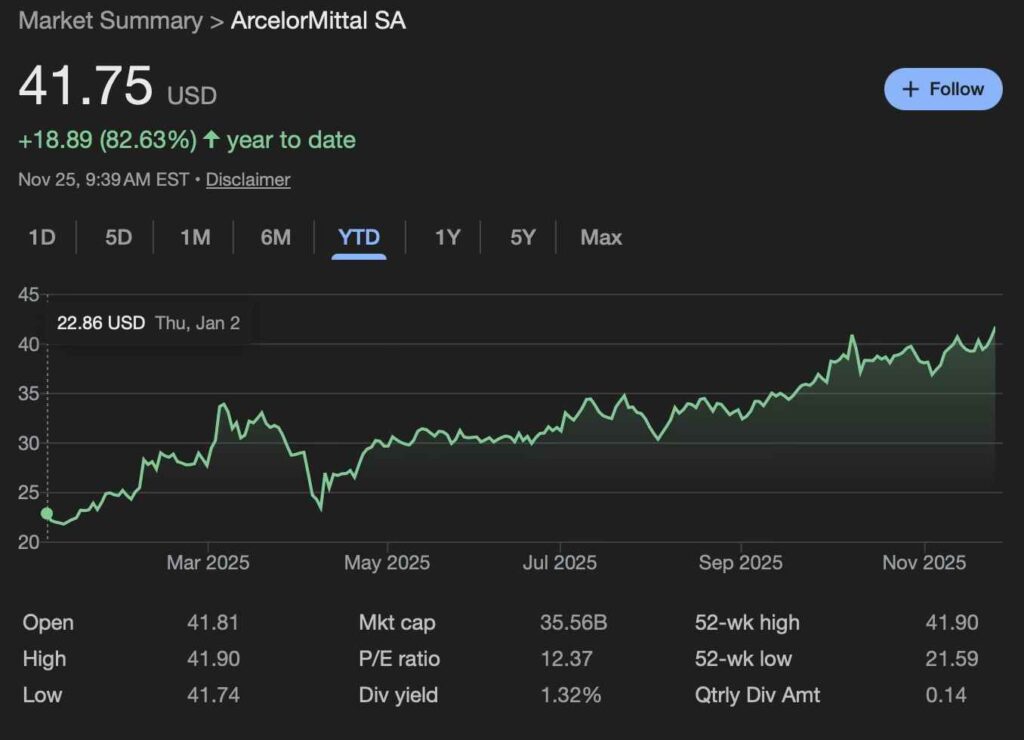Follow the ArcelorMittal SA stock
The height and width of the screenshot is (740, 1024).
pyautogui.click(x=942, y=89)
